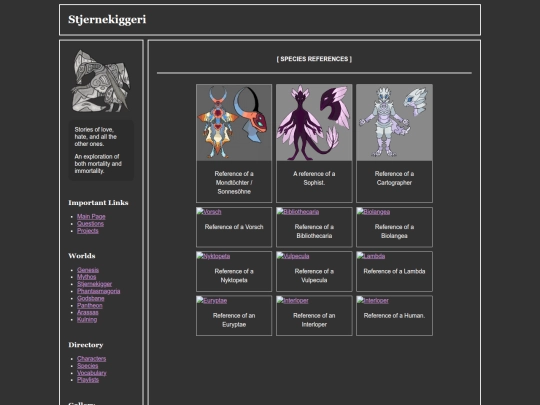
Task: Open the Species directory link
Action: pyautogui.click(x=87, y=366)
